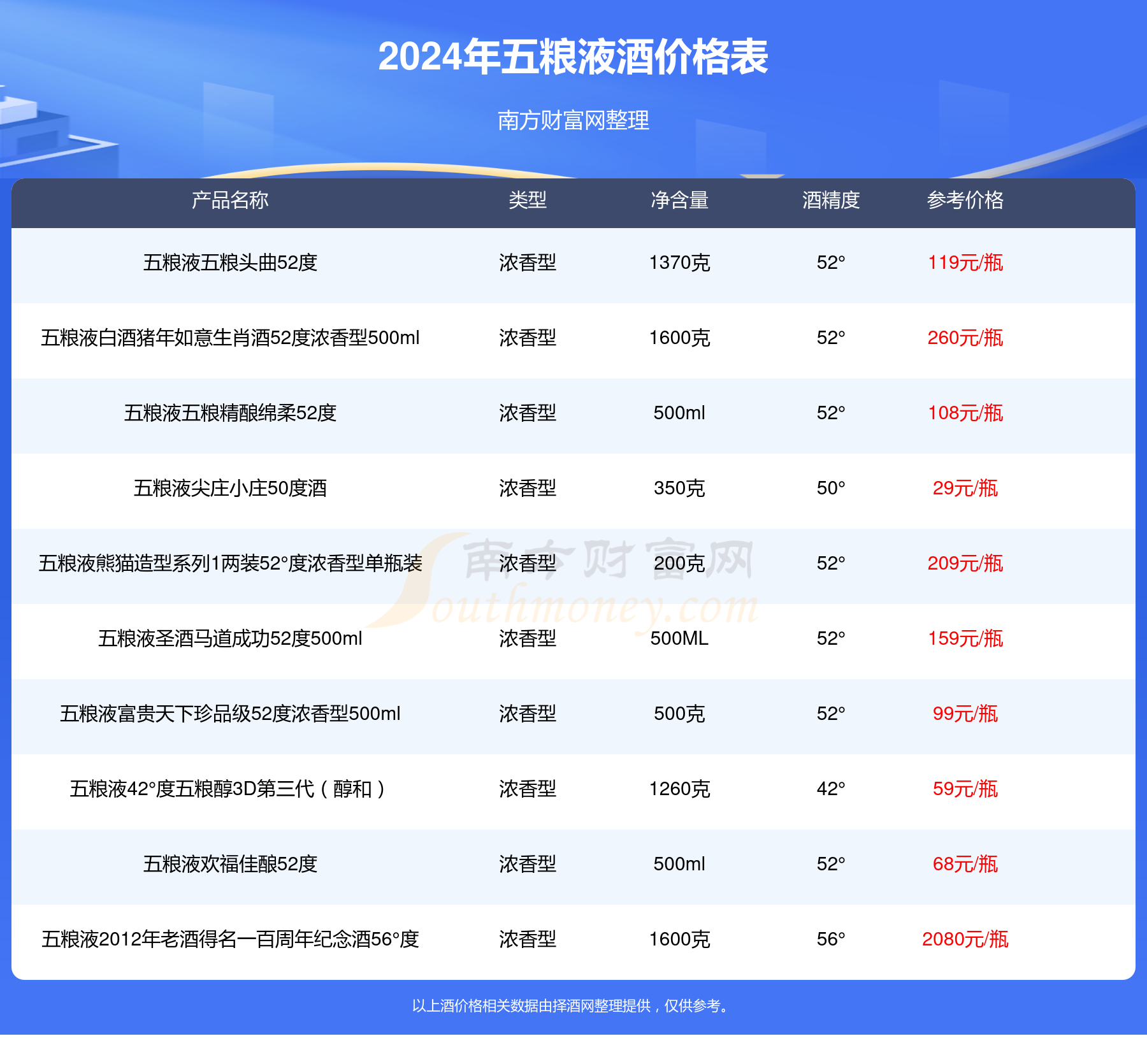The height and width of the screenshot is (1064, 1147).
Task: Click 1600克 in the 猪年如意生肖酒 row
Action: pyautogui.click(x=679, y=338)
